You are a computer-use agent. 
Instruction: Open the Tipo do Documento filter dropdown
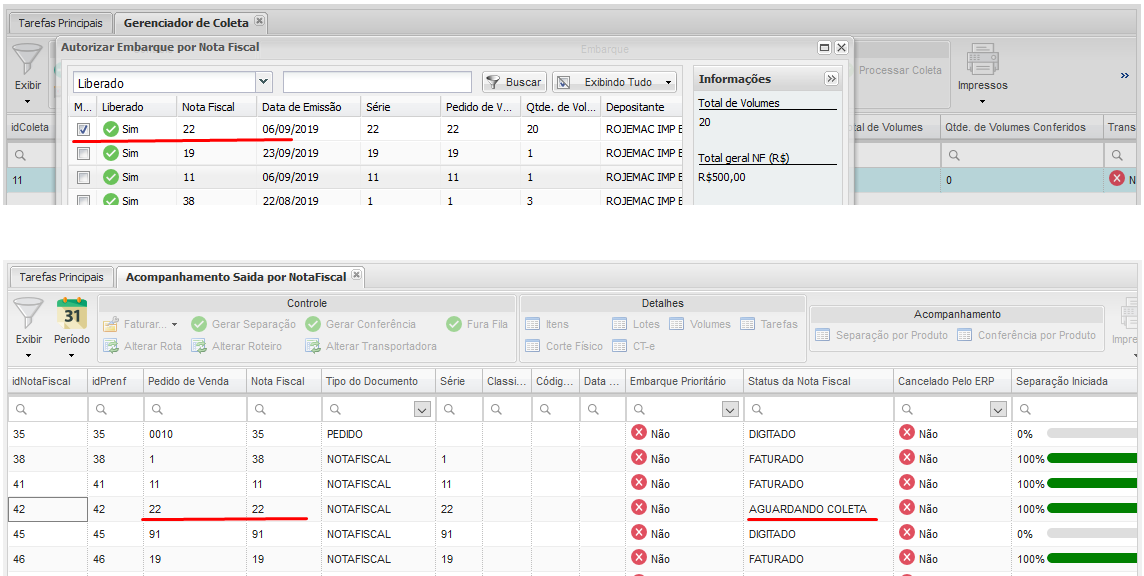(x=422, y=409)
